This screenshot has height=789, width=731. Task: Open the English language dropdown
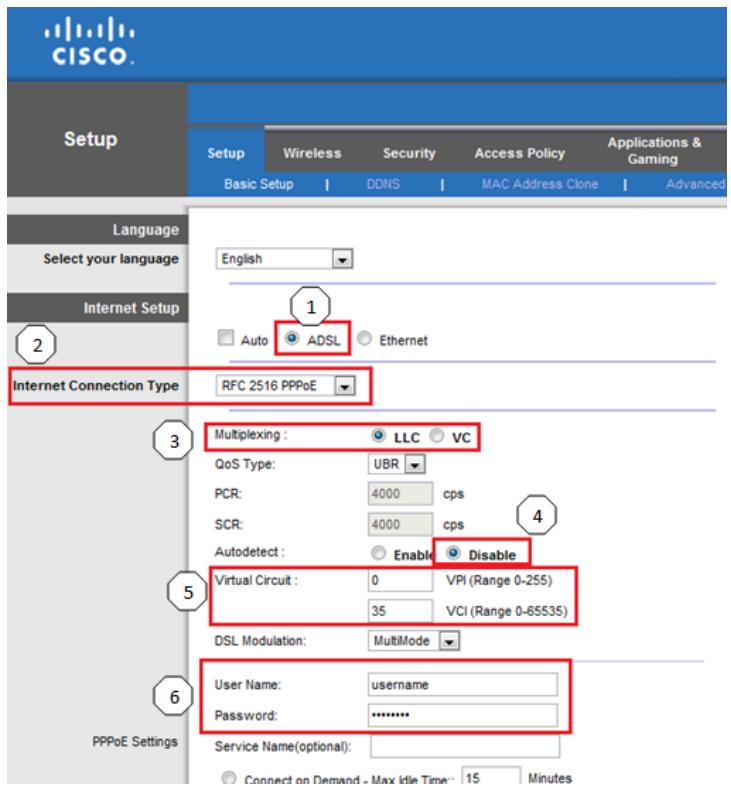[x=284, y=259]
